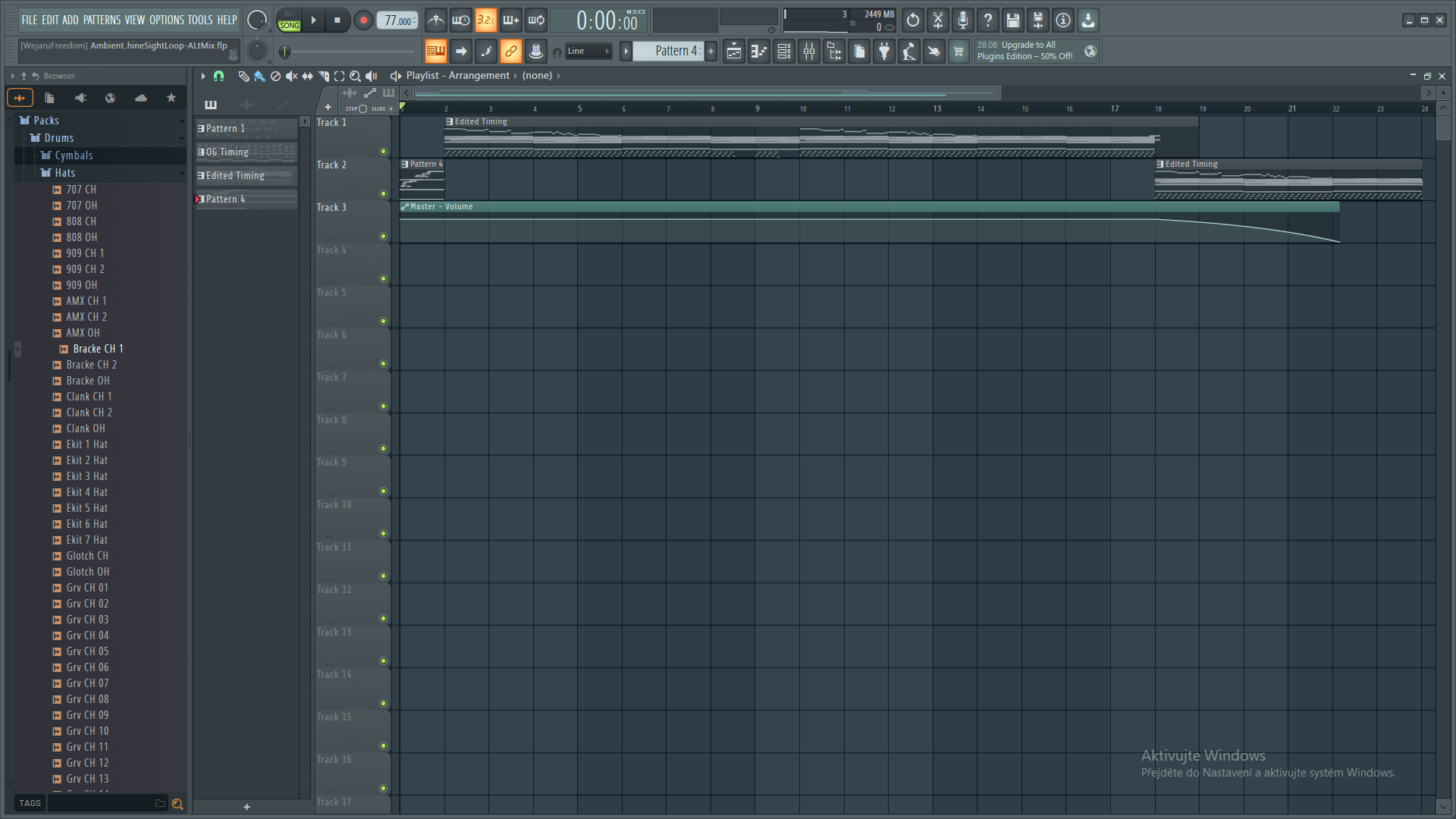The image size is (1456, 819).
Task: Select the Playback tool in Playlist
Action: [371, 76]
